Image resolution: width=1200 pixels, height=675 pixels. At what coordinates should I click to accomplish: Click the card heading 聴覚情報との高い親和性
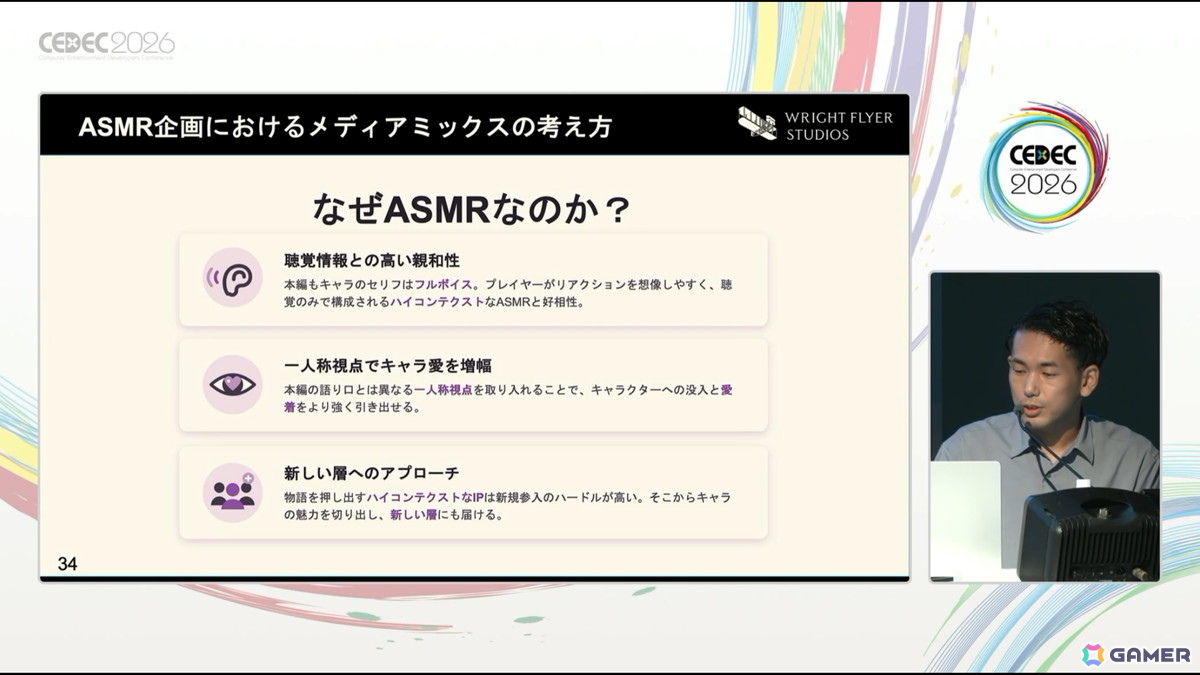coord(371,260)
